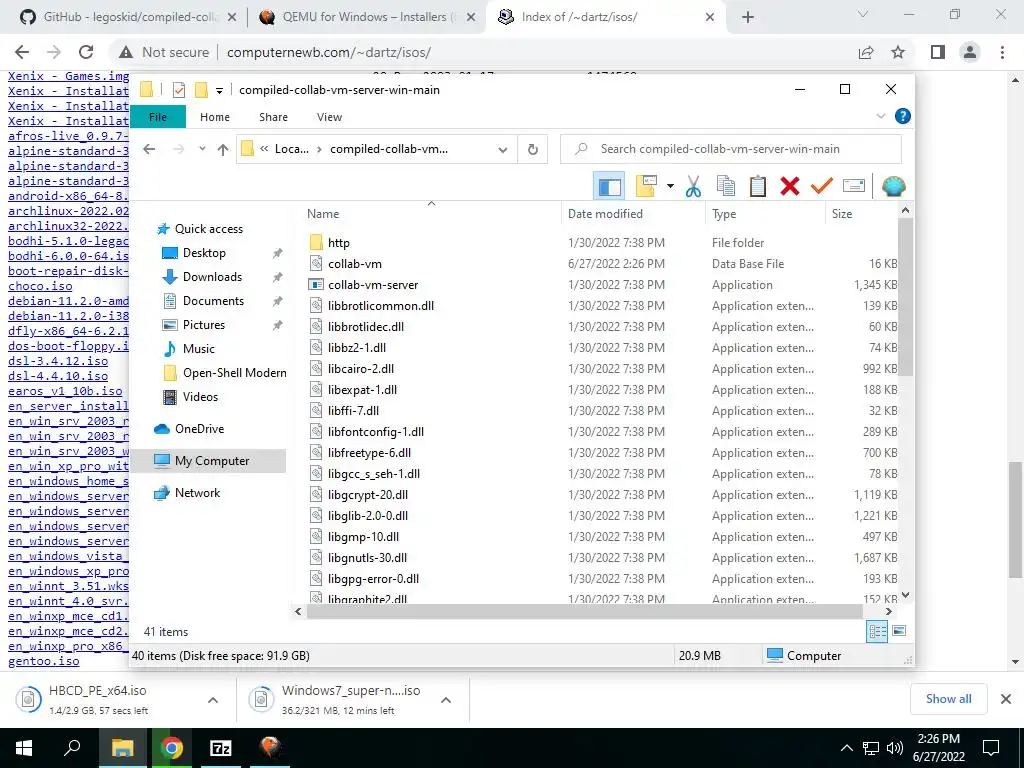
Task: Refresh the Explorer folder view
Action: pyautogui.click(x=533, y=150)
